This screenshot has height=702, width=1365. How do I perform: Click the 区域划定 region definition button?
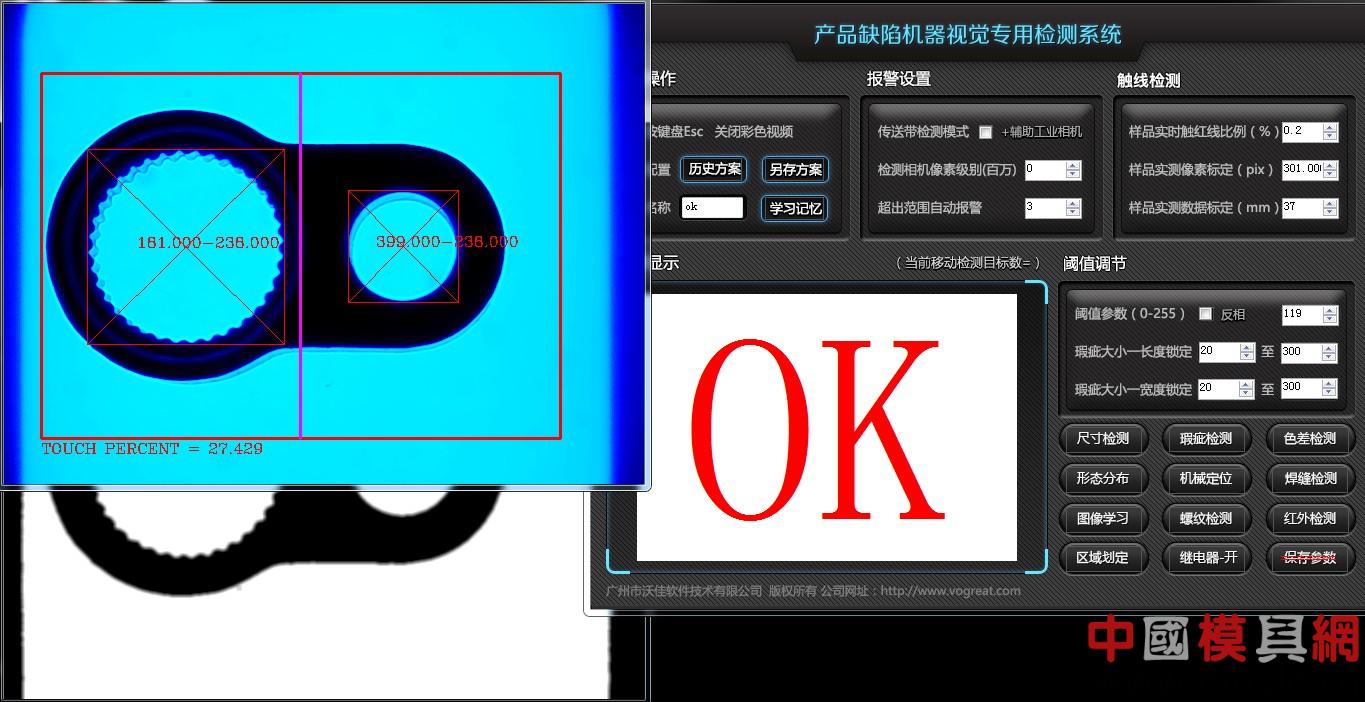click(x=1102, y=558)
